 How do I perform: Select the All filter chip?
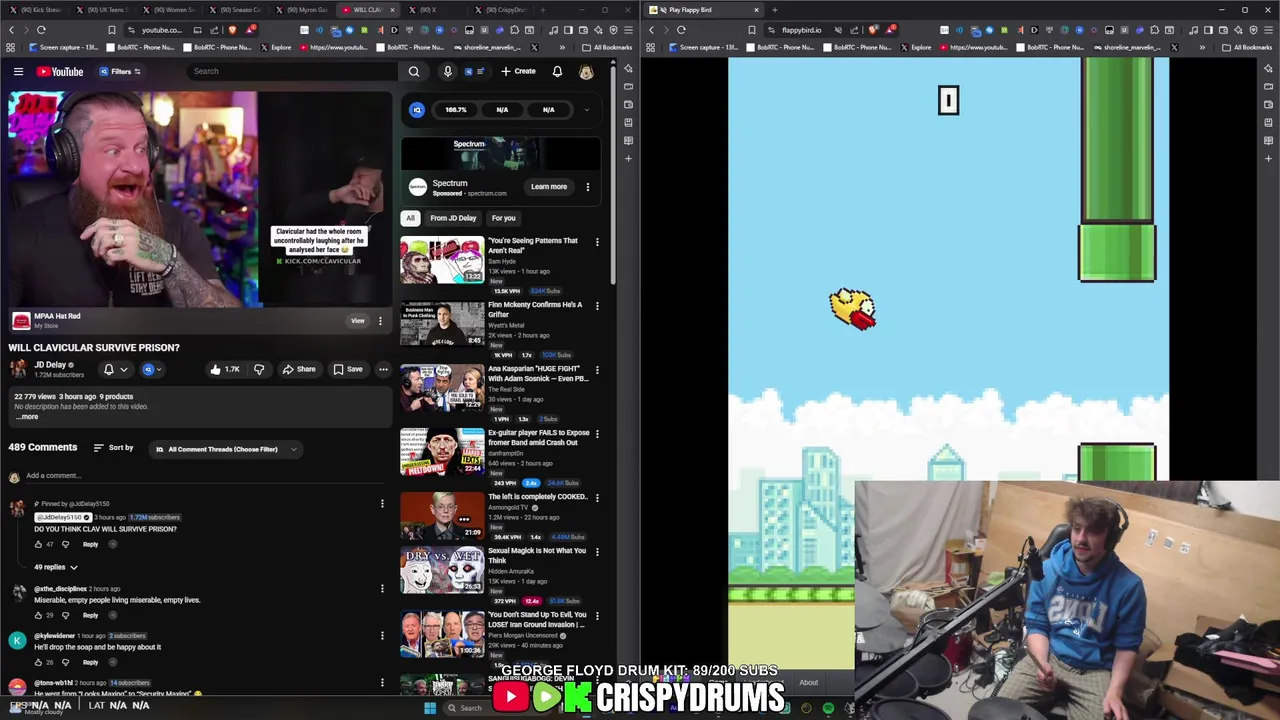click(x=410, y=218)
